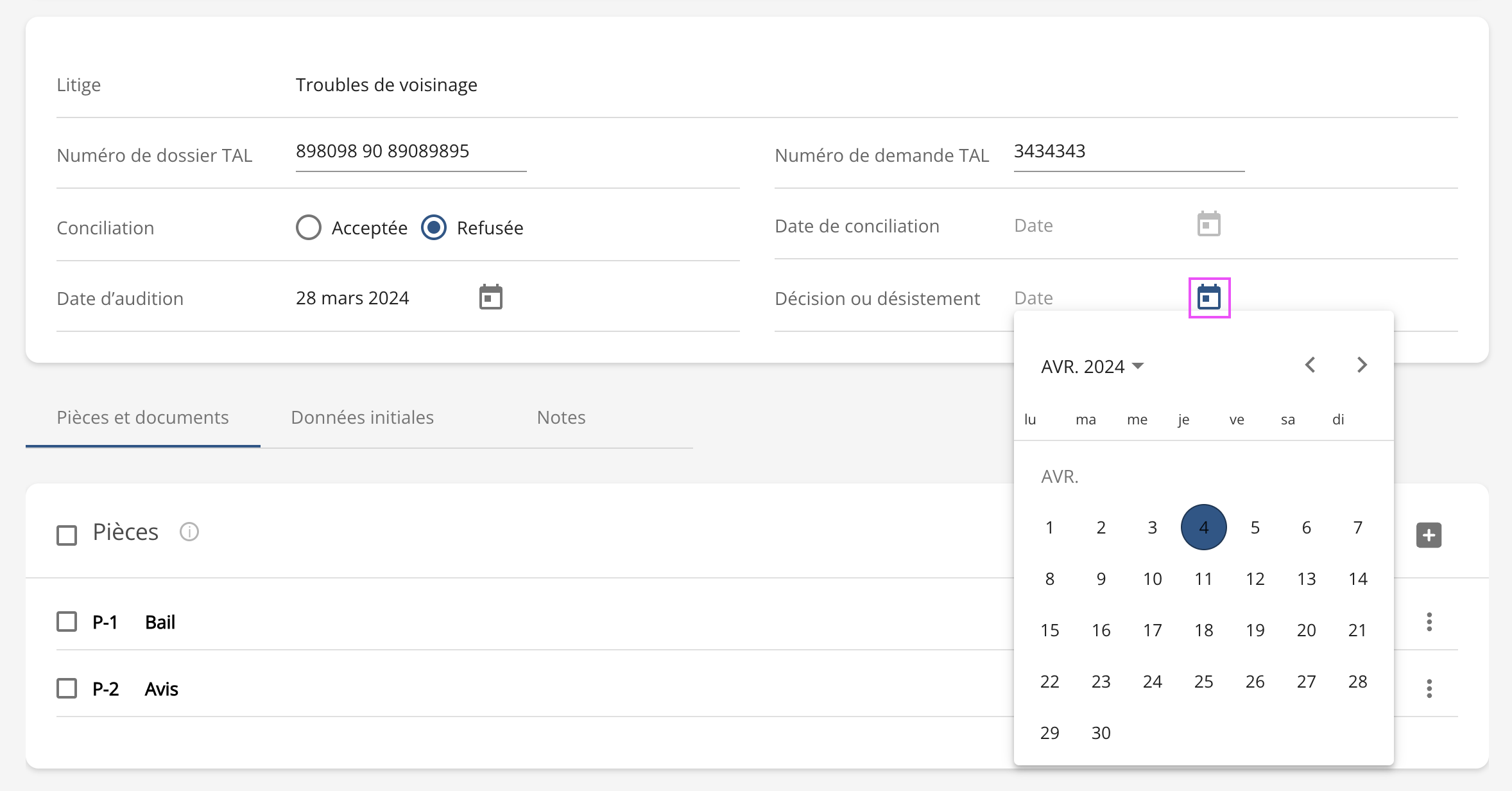This screenshot has width=1512, height=791.
Task: Switch to the Notes tab
Action: pyautogui.click(x=561, y=417)
